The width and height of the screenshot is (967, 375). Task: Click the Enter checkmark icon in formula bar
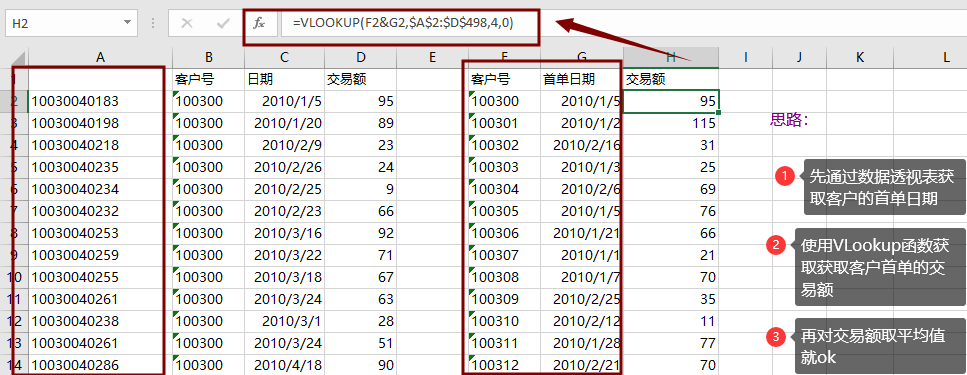coord(223,23)
